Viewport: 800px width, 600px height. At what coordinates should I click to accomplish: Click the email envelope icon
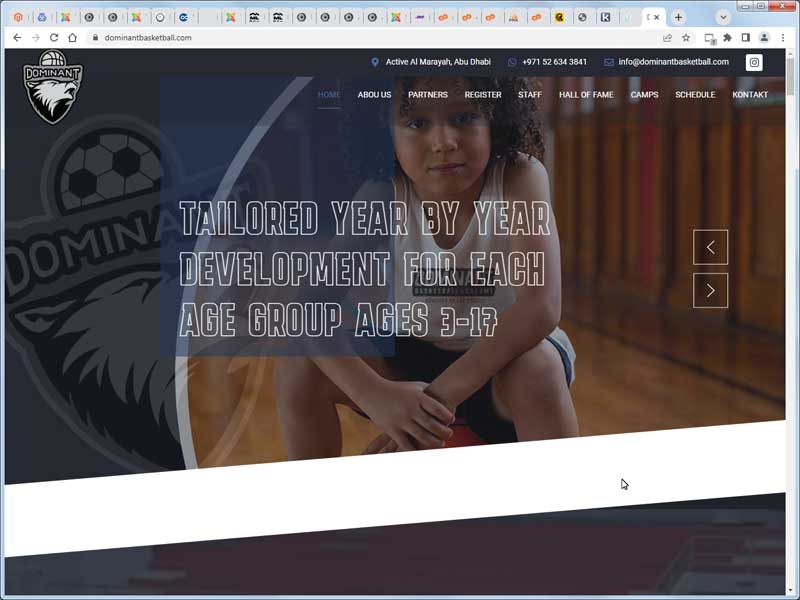(609, 62)
